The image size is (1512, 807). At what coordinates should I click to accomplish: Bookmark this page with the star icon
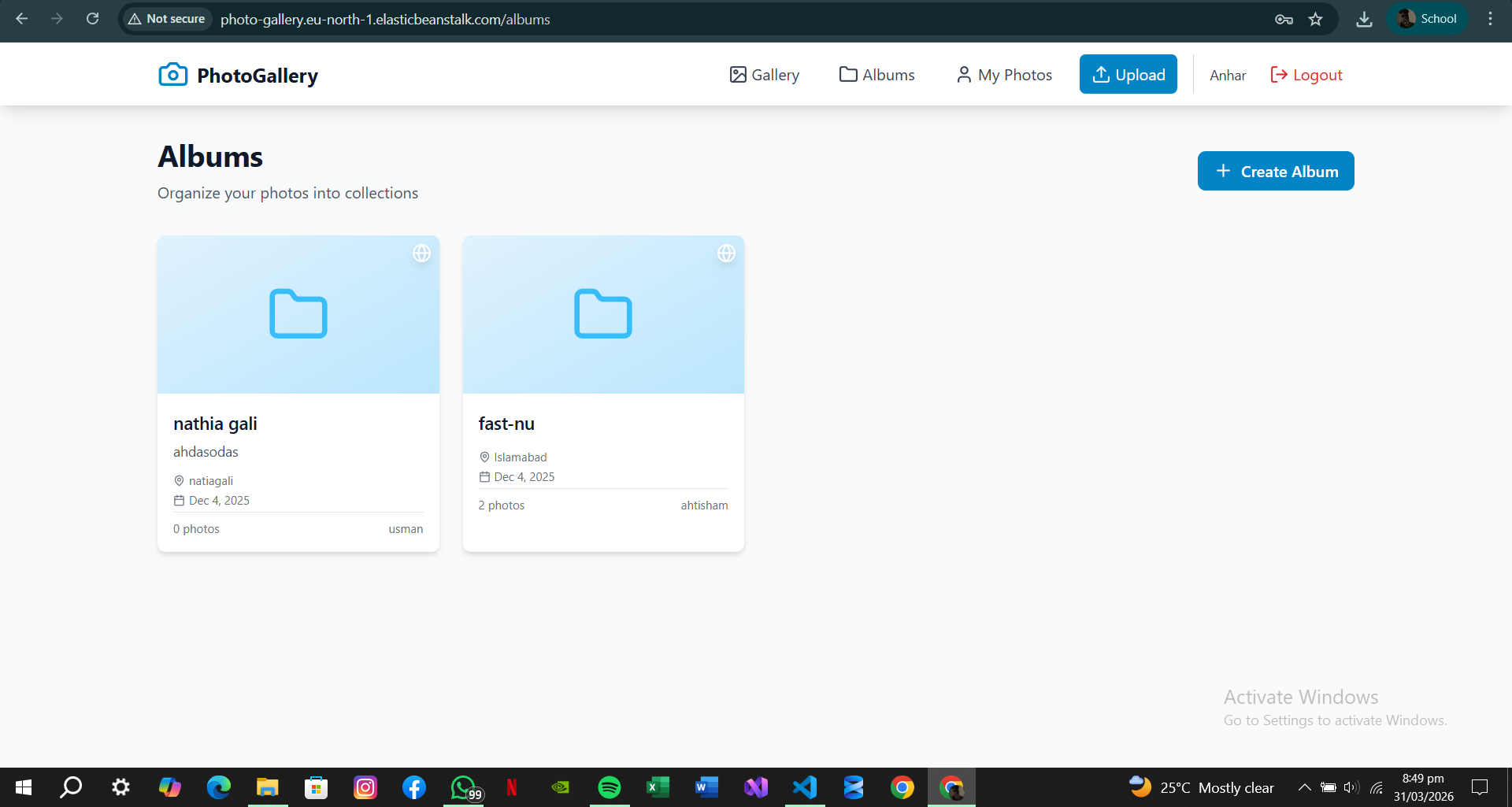click(x=1315, y=19)
